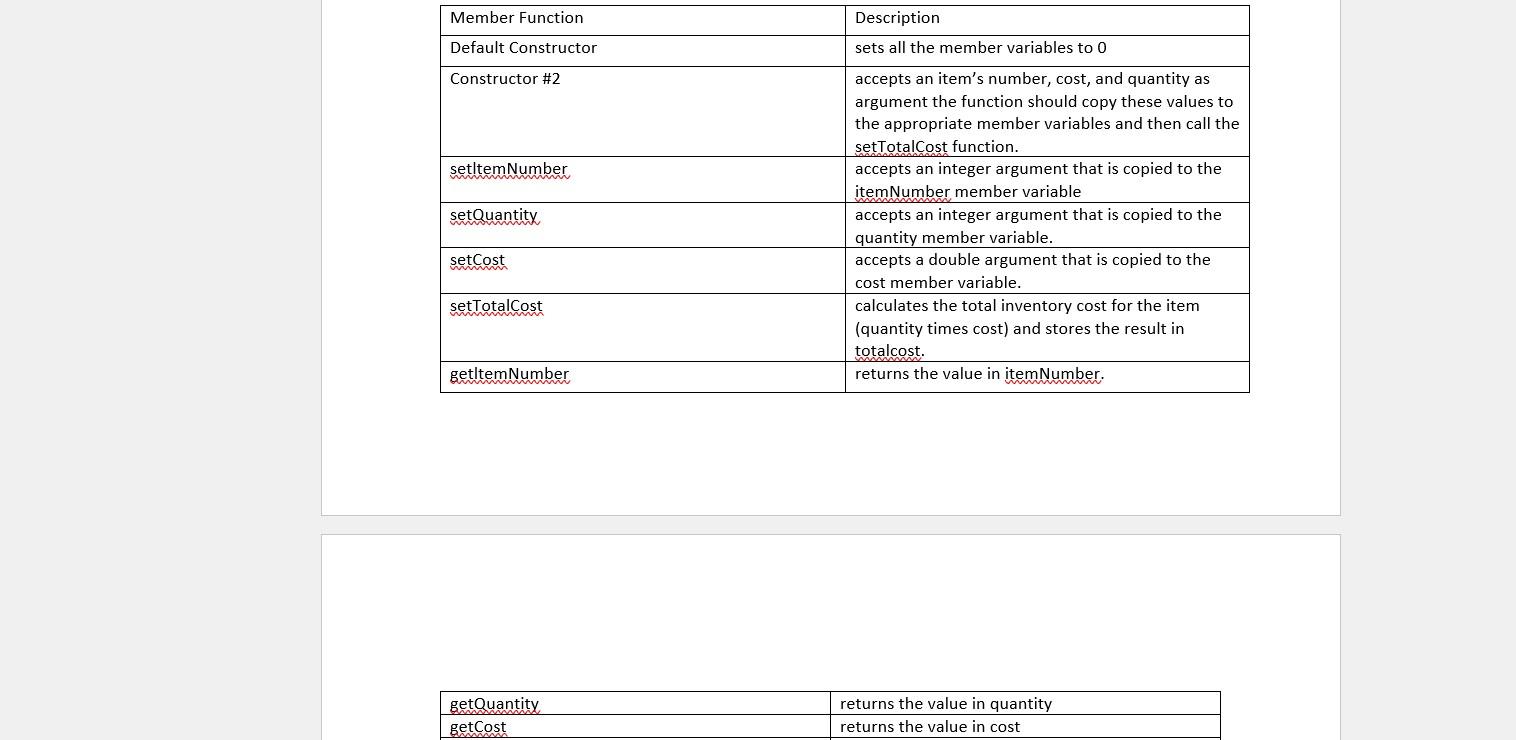Click 'returns the value in quantity' text
1516x740 pixels.
coord(945,704)
